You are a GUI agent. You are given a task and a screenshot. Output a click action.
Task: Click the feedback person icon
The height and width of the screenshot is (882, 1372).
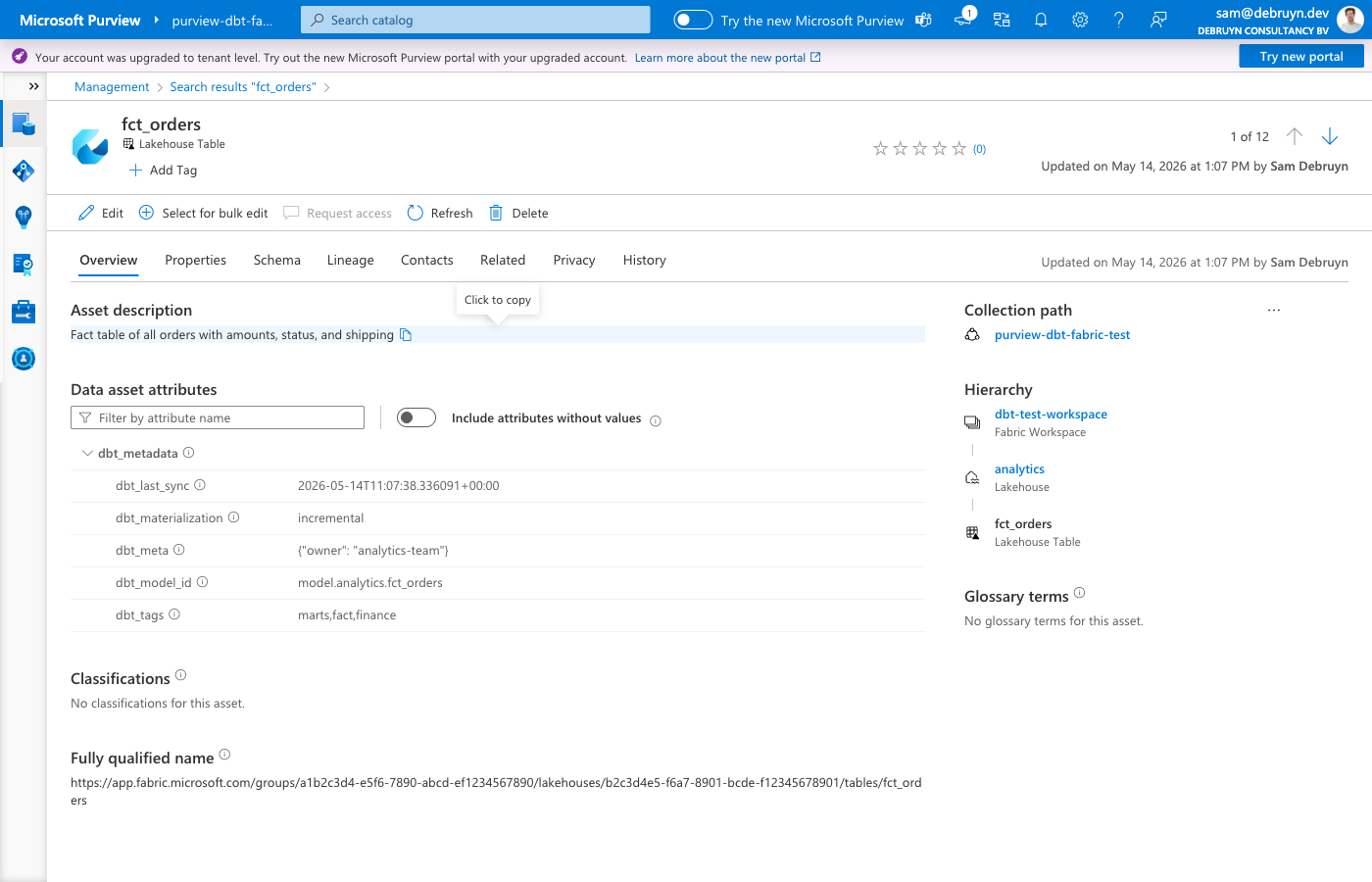point(1158,20)
